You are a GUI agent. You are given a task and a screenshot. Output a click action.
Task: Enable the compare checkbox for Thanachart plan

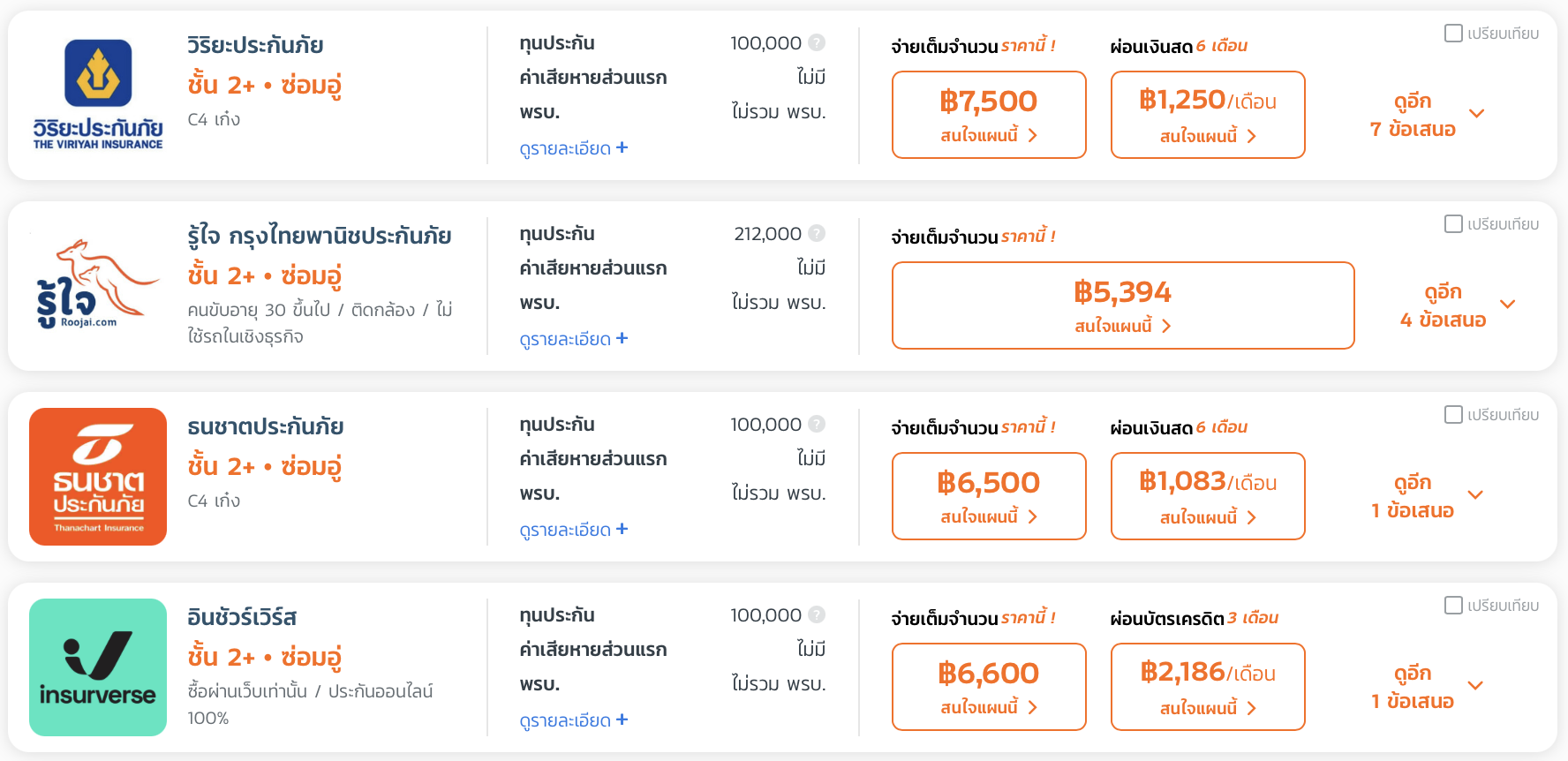coord(1453,415)
